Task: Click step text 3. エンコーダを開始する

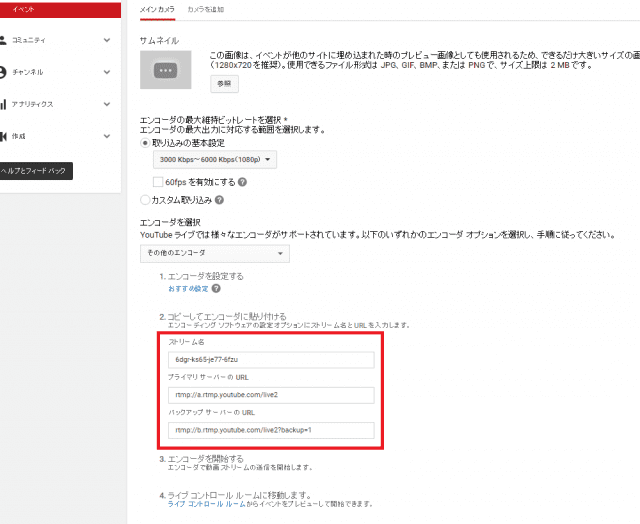Action: (x=202, y=459)
